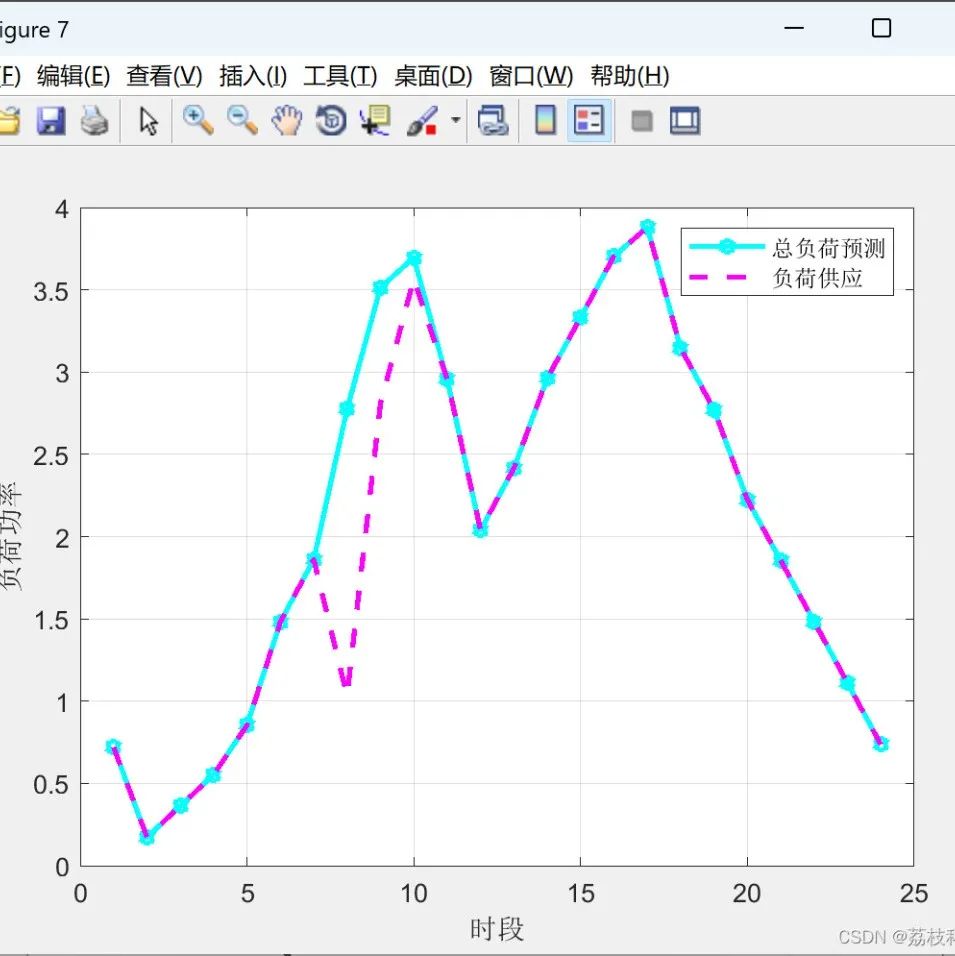955x956 pixels.
Task: Click the 负荷功率 y-axis label
Action: 11,535
